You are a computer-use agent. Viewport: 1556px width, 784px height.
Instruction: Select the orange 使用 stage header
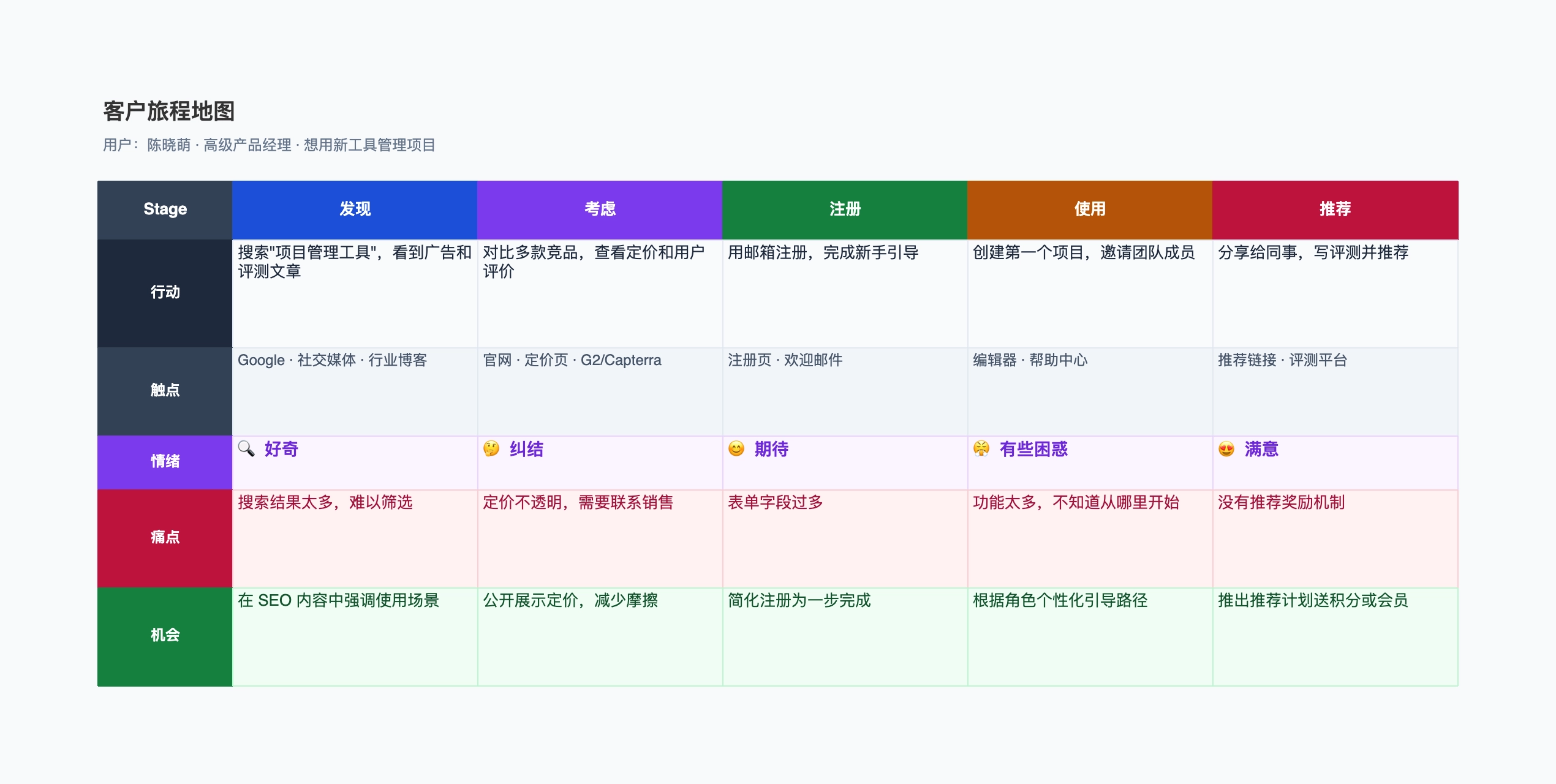tap(1089, 209)
